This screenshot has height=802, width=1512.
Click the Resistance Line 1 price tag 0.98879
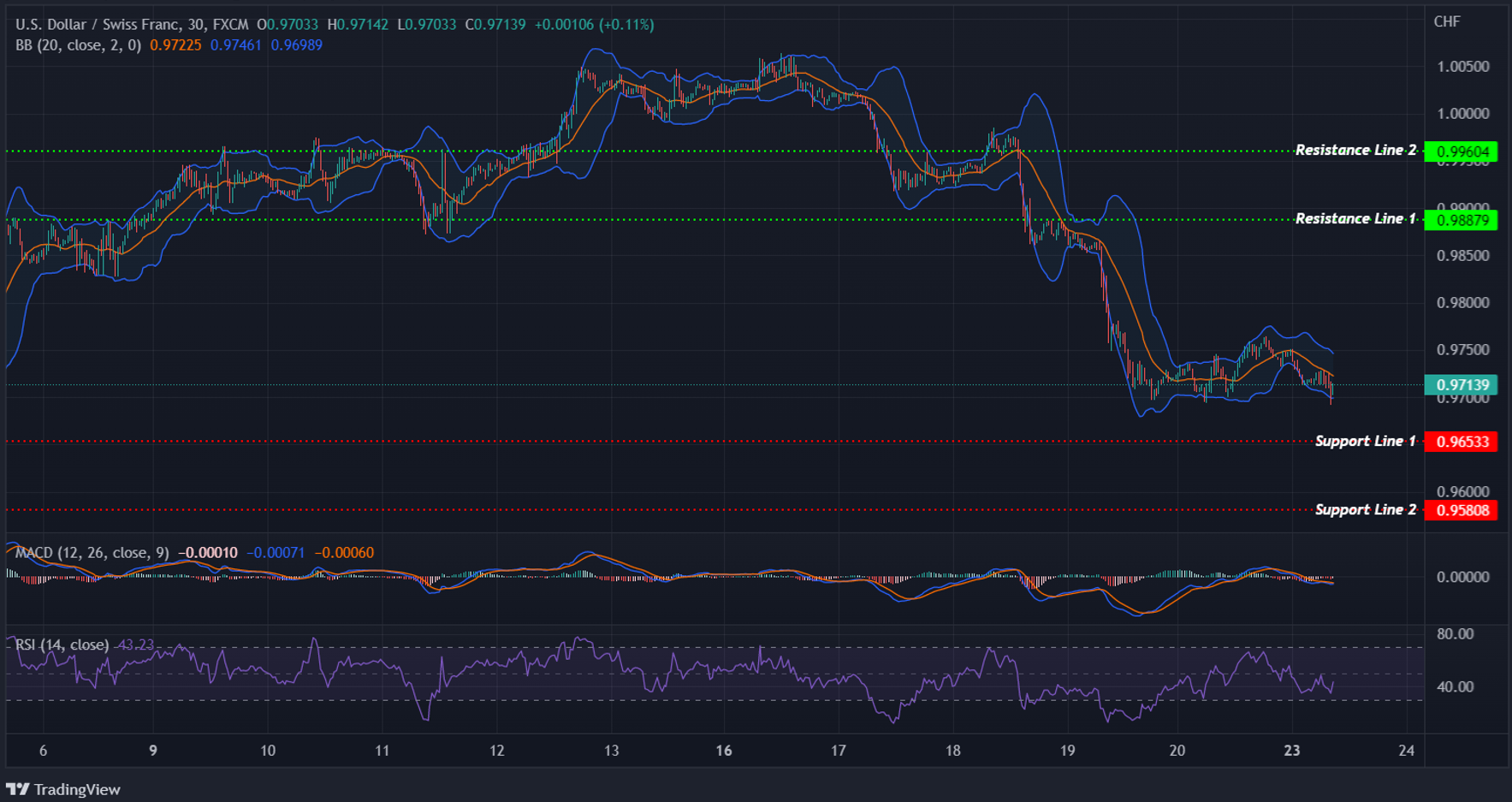[1462, 219]
